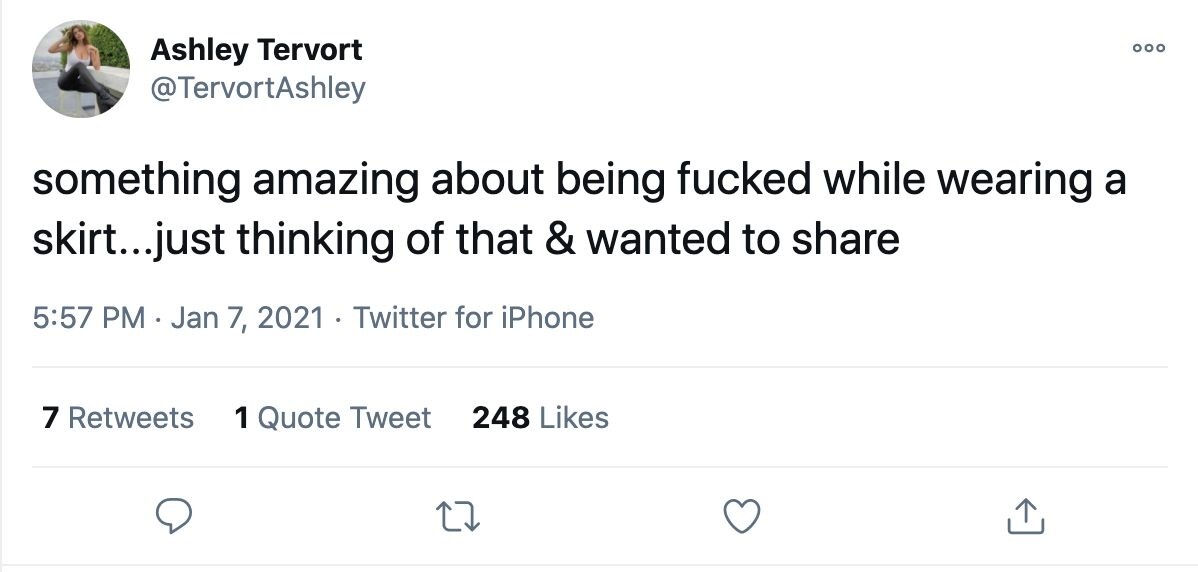
Task: Click the bold number 7 before Retweets
Action: 50,417
